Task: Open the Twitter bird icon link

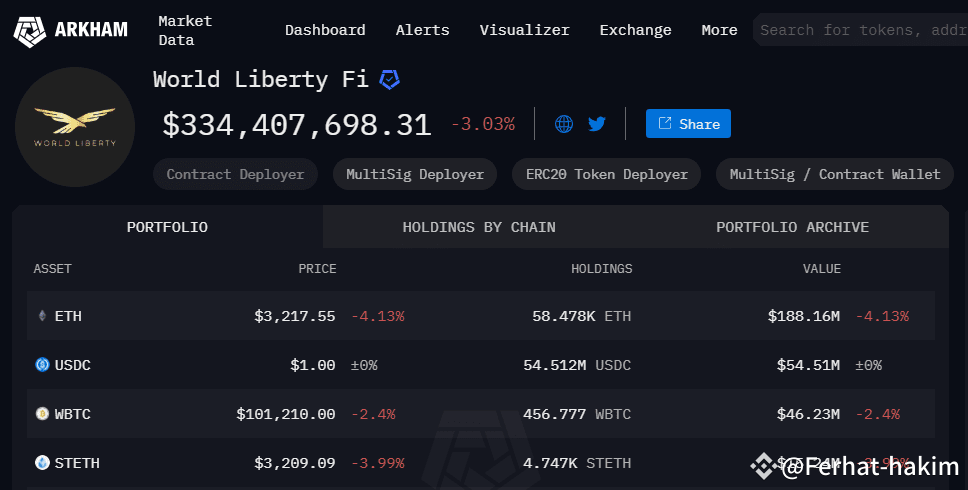Action: click(x=597, y=124)
